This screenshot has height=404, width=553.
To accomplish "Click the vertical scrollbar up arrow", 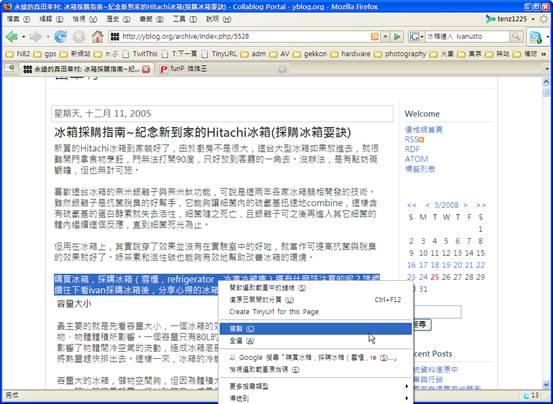I will 546,82.
